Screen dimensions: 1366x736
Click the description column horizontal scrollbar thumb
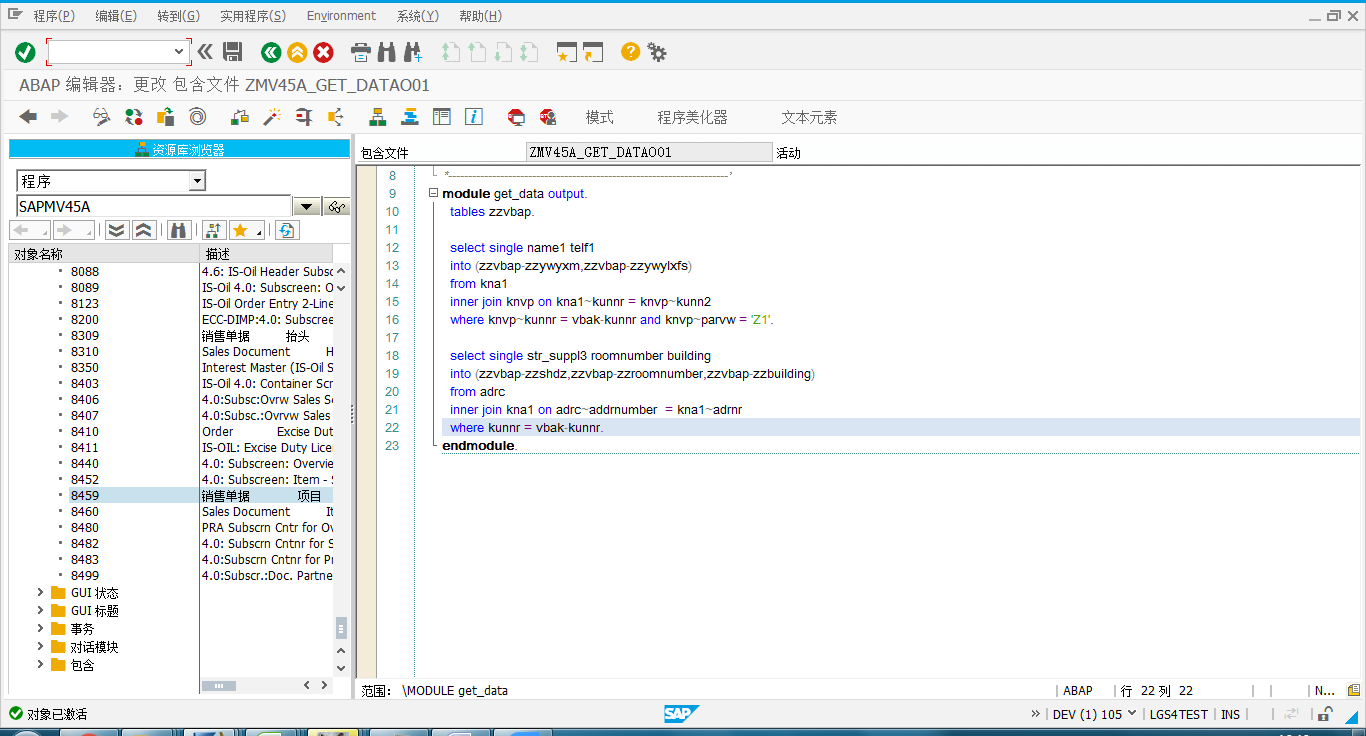[x=219, y=686]
